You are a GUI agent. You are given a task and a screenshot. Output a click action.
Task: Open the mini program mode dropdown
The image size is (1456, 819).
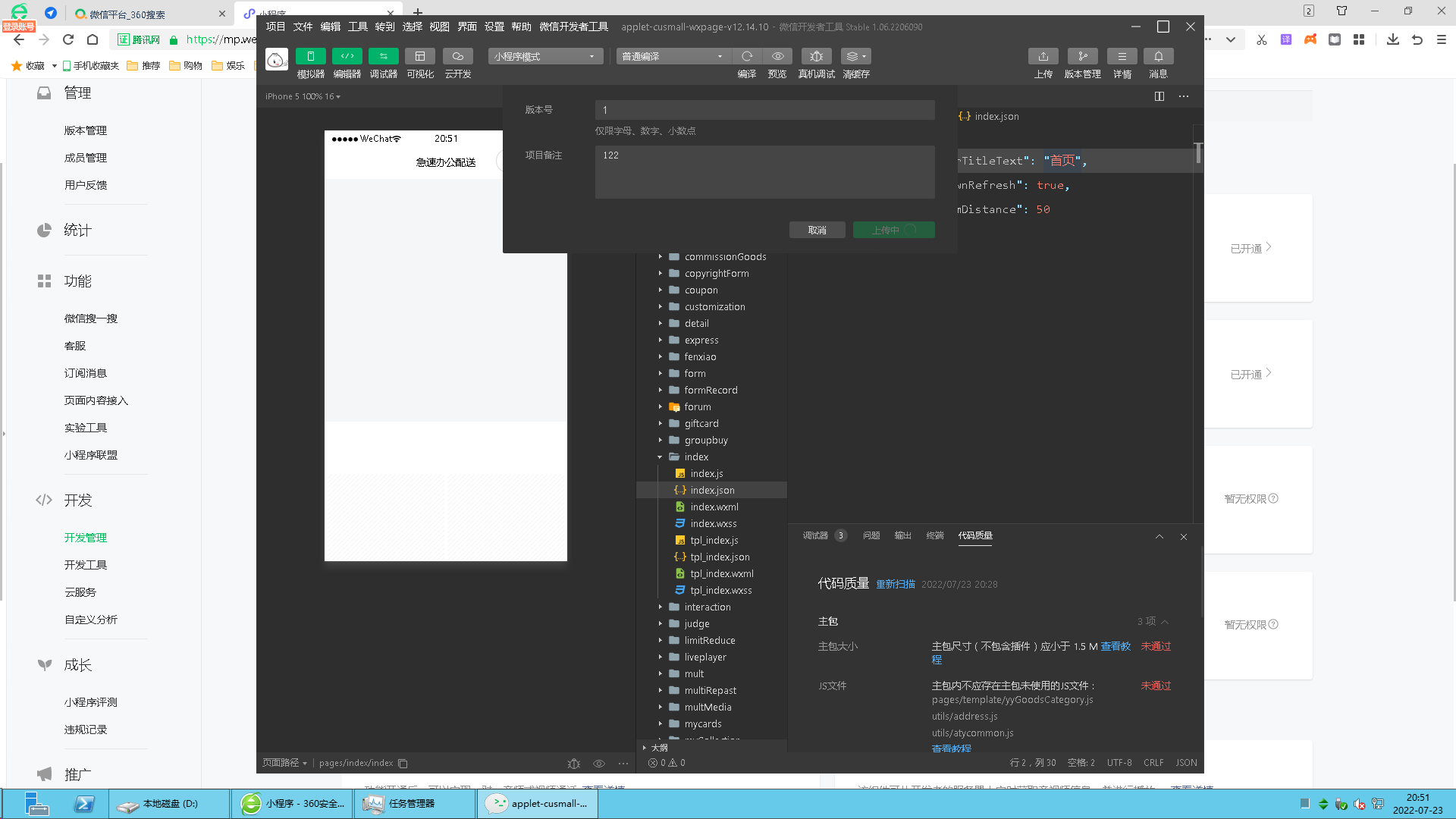[x=545, y=56]
